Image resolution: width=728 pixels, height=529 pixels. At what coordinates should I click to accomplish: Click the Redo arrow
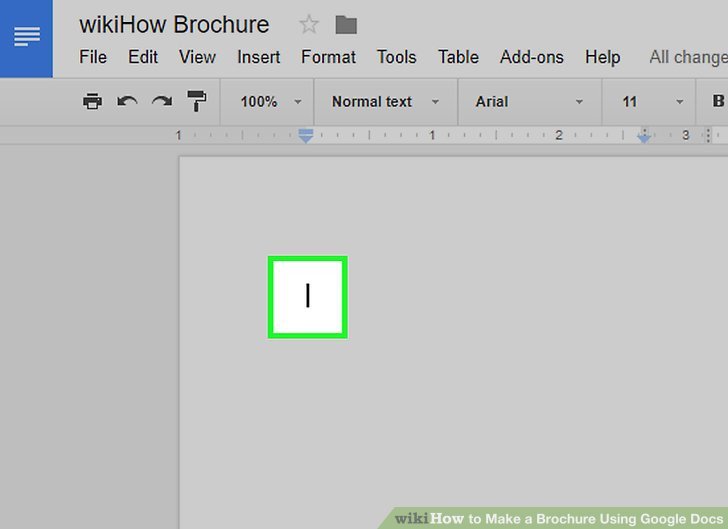tap(162, 101)
